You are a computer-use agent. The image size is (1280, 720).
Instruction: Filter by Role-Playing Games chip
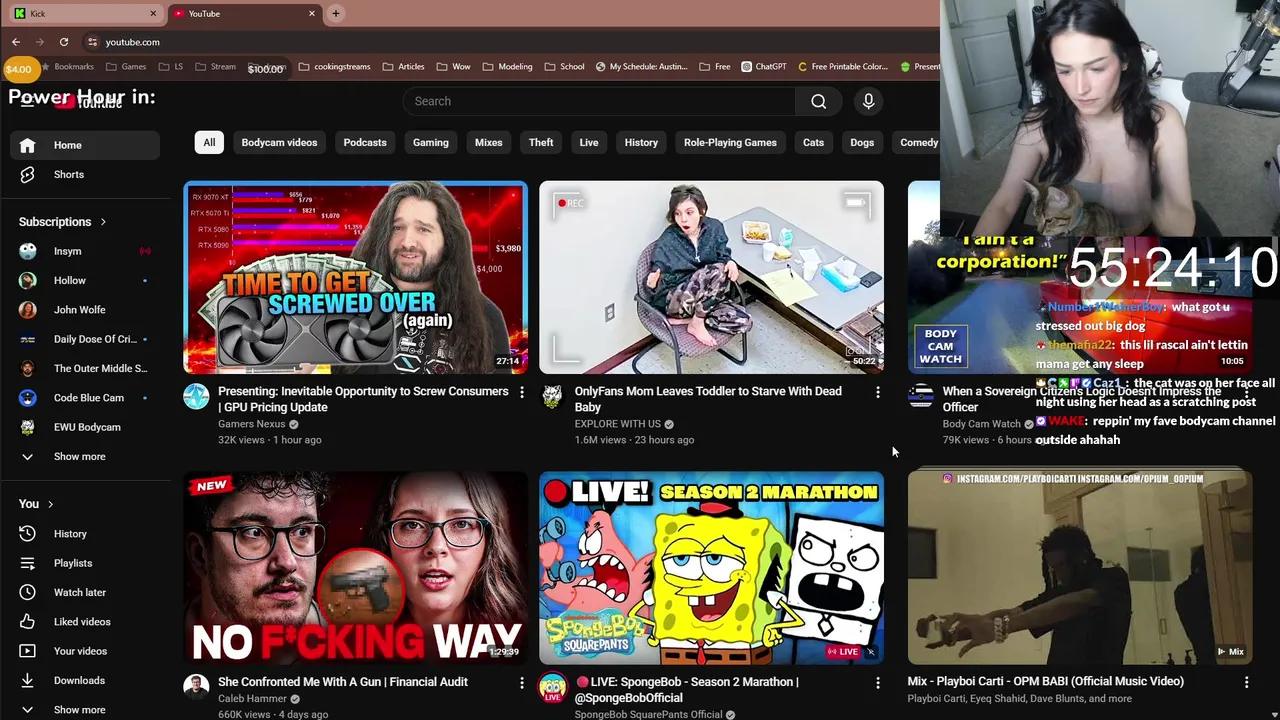730,142
